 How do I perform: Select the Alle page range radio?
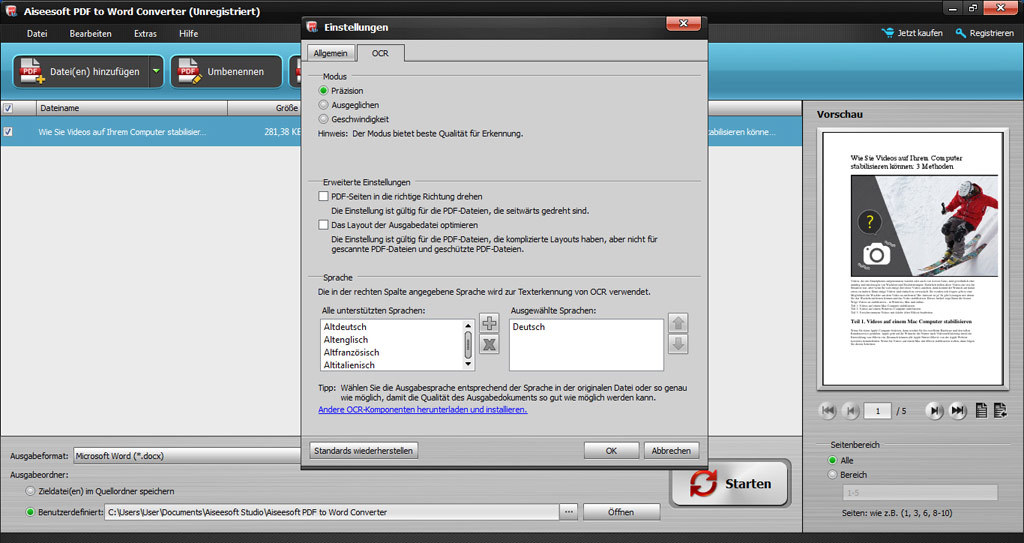(832, 460)
